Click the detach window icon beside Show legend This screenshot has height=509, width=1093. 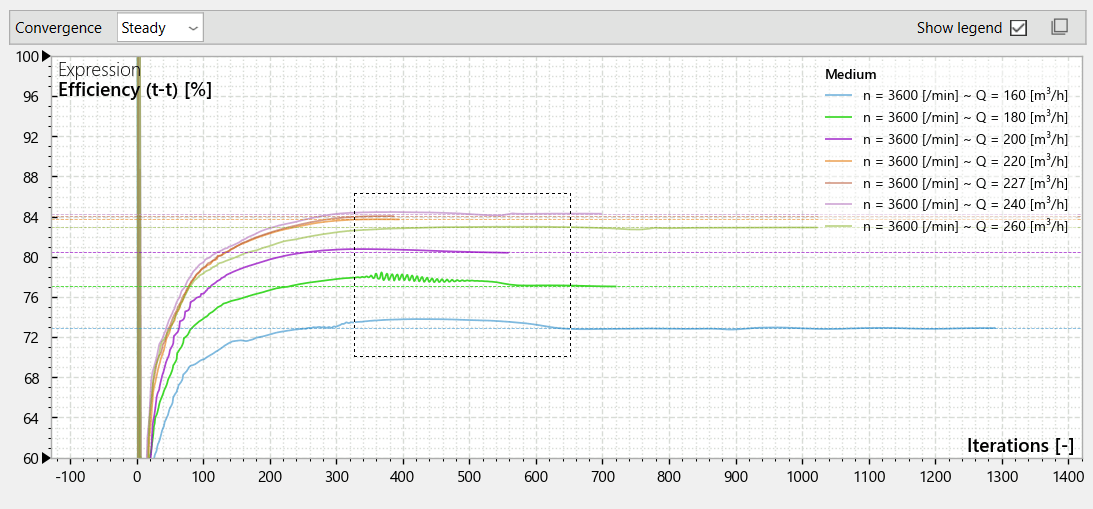click(x=1059, y=27)
